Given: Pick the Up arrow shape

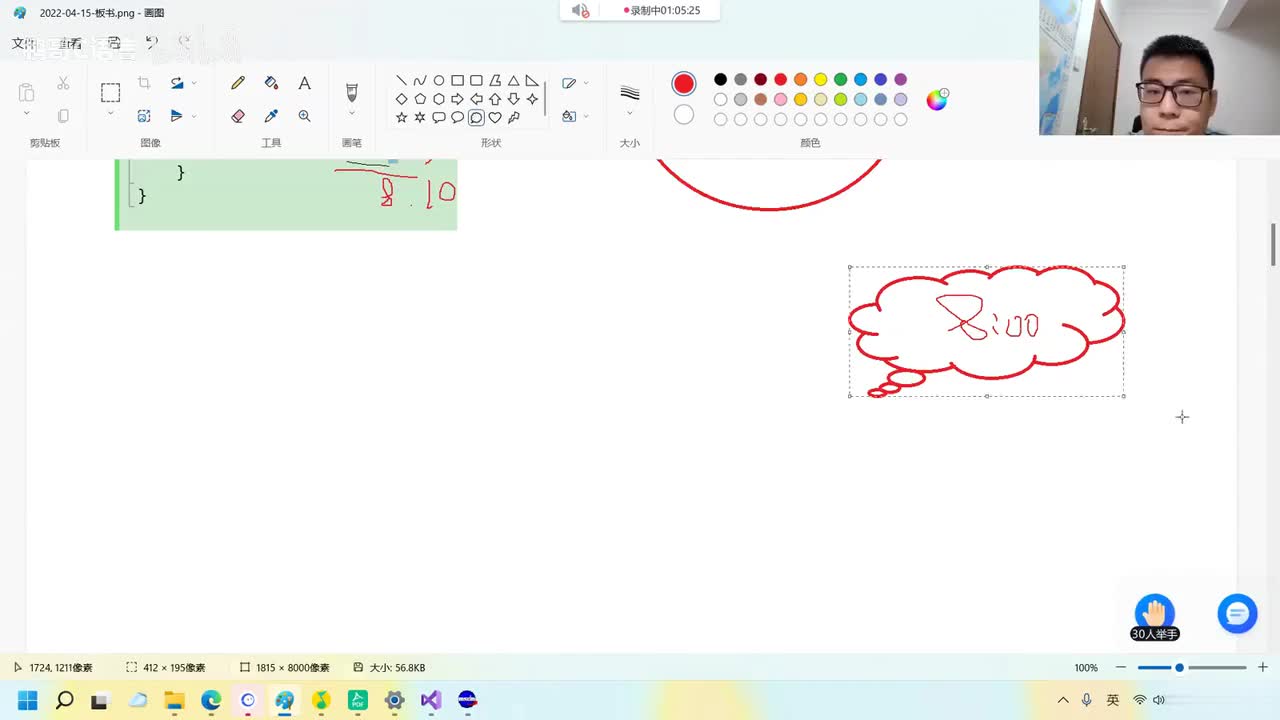Looking at the screenshot, I should pos(495,99).
